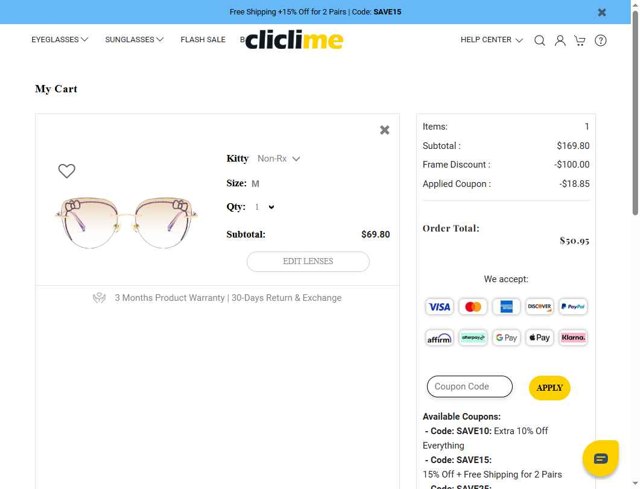This screenshot has width=640, height=489.
Task: Click the American Express payment icon
Action: tap(506, 307)
